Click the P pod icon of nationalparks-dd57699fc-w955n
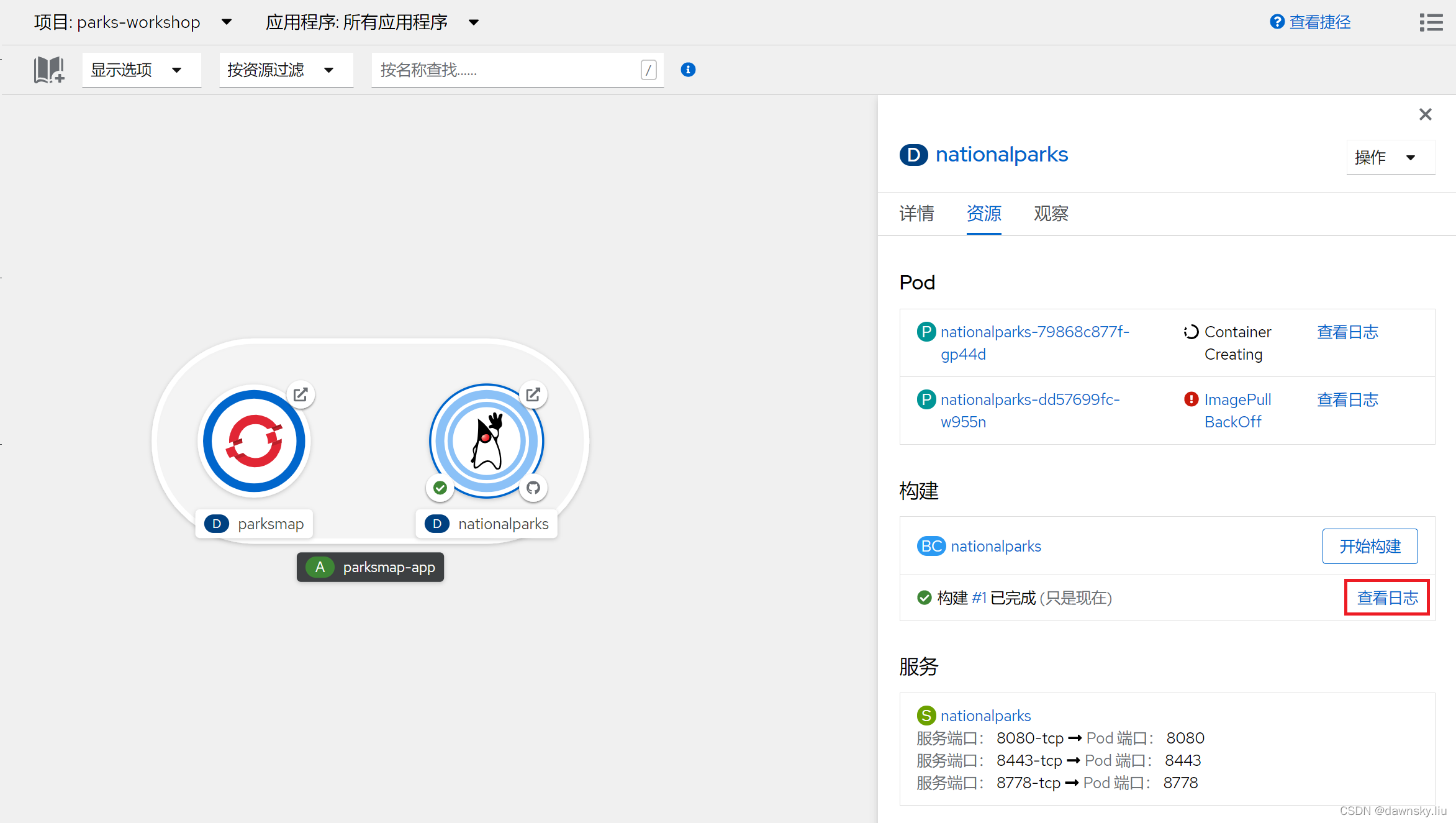The image size is (1456, 823). [x=926, y=399]
